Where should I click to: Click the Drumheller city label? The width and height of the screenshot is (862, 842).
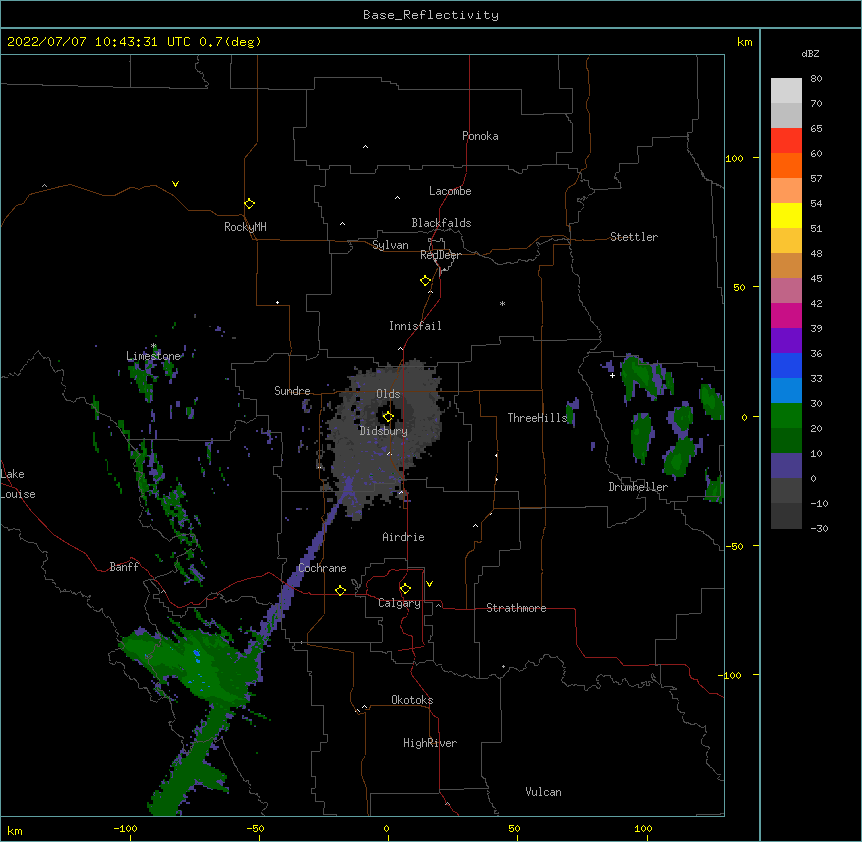pos(638,487)
